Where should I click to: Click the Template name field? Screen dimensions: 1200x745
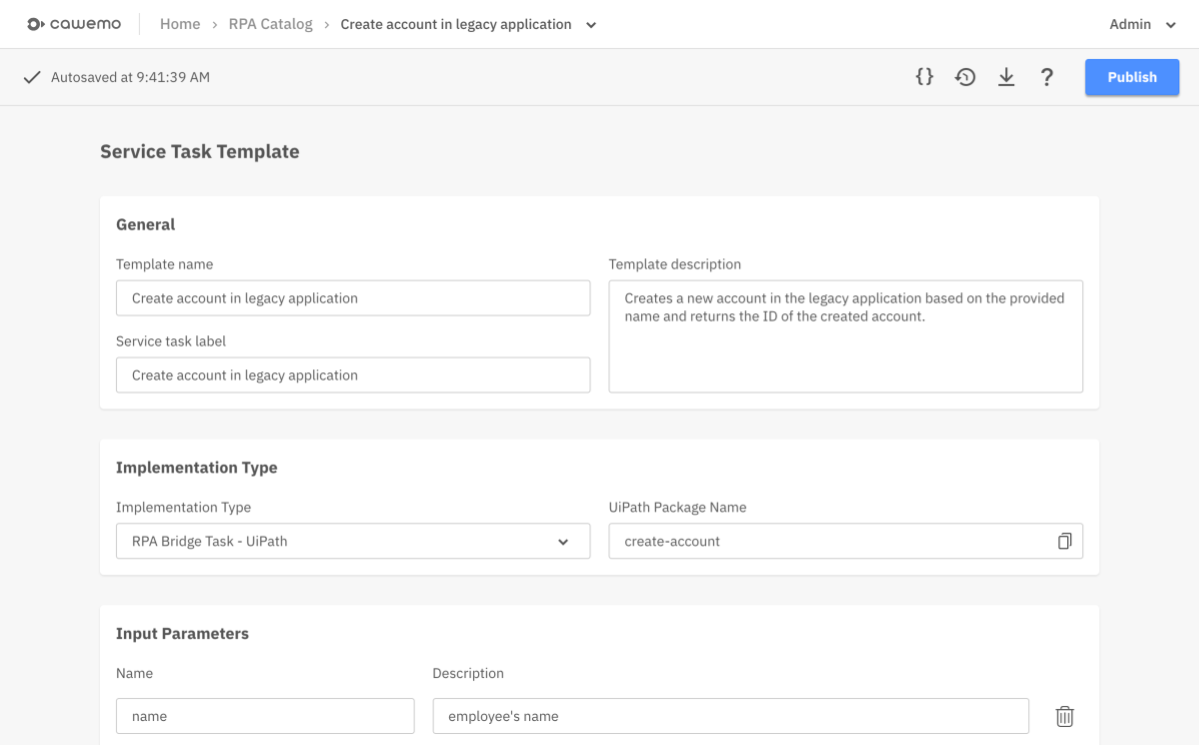[352, 298]
